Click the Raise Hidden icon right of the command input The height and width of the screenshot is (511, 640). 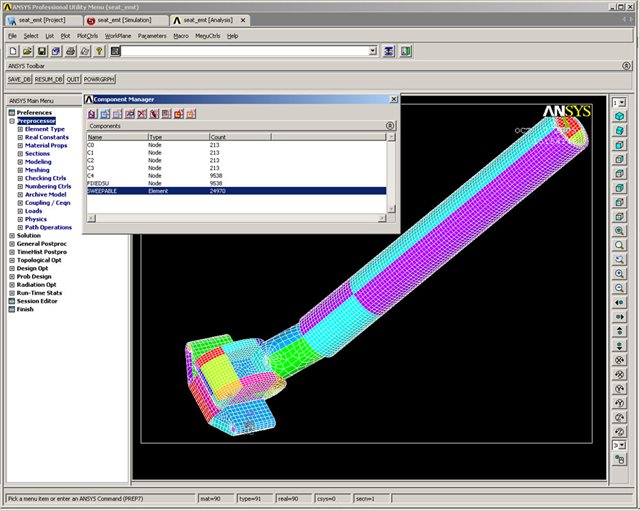[x=389, y=51]
